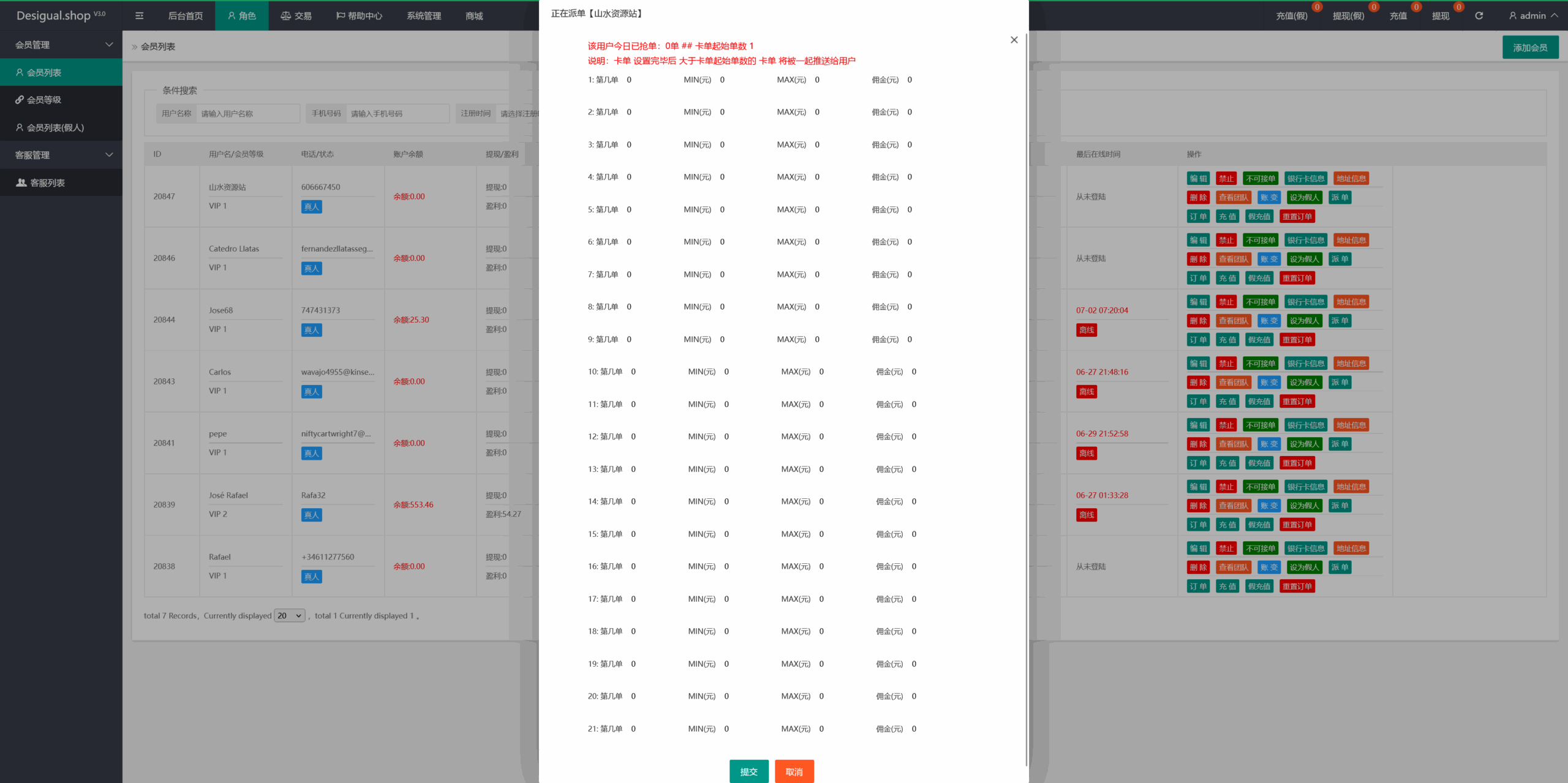Click the hamburger menu collapse icon
The image size is (1568, 783).
[x=139, y=16]
